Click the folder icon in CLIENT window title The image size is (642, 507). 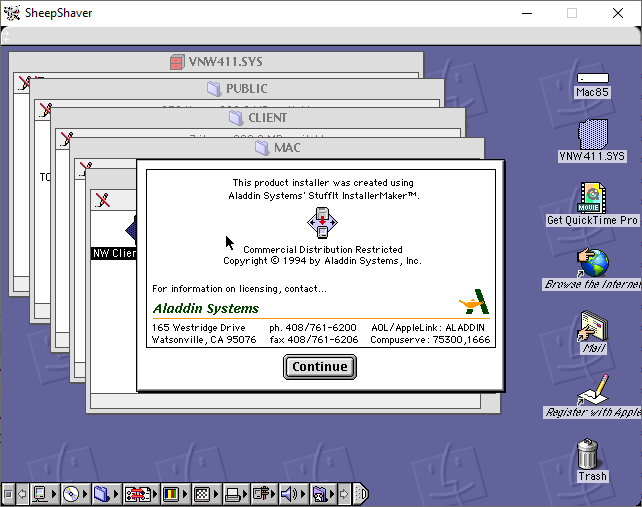(235, 118)
